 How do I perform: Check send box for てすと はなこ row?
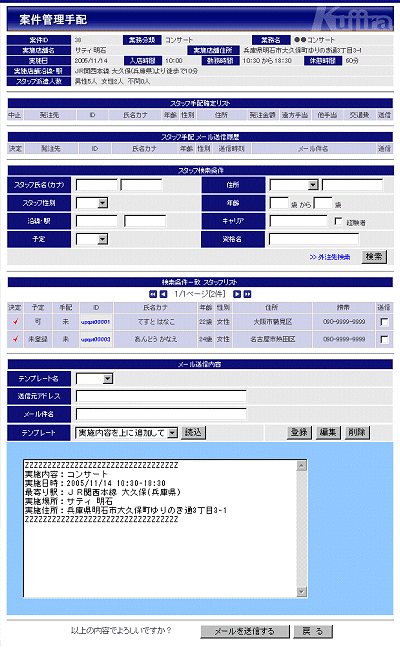[x=384, y=322]
